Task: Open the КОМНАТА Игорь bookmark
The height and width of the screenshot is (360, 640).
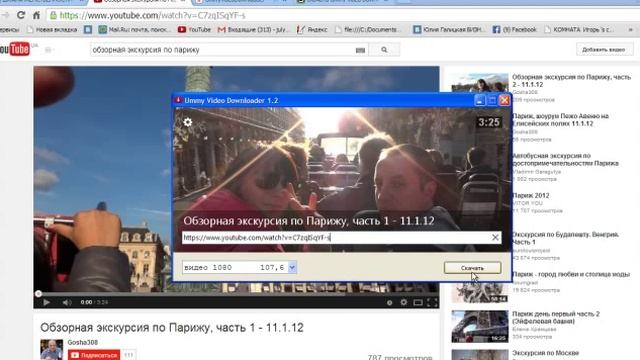Action: pos(579,29)
